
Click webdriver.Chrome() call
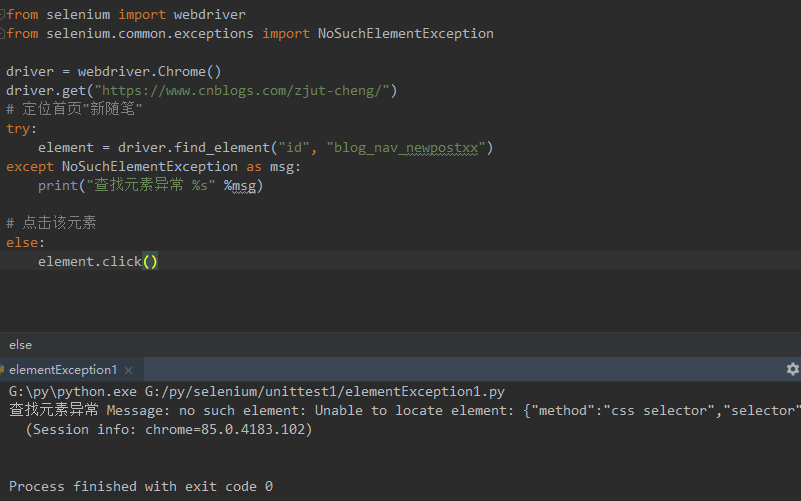149,71
